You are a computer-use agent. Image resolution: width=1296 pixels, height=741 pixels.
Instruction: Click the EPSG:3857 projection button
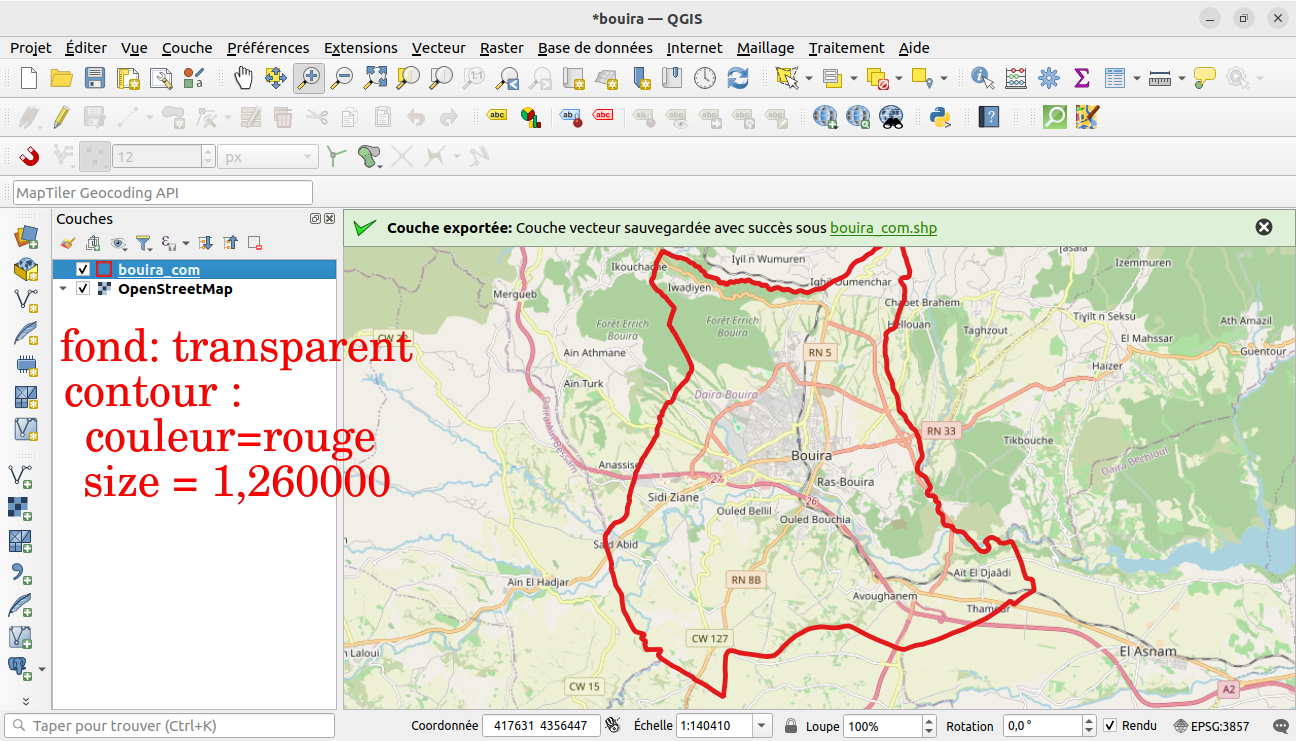1214,726
